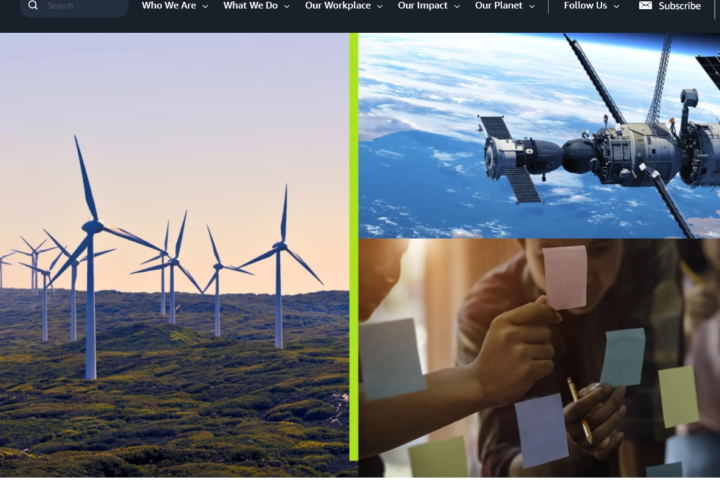Expand the Our Planet chevron
Viewport: 720px width, 480px height.
(x=532, y=6)
